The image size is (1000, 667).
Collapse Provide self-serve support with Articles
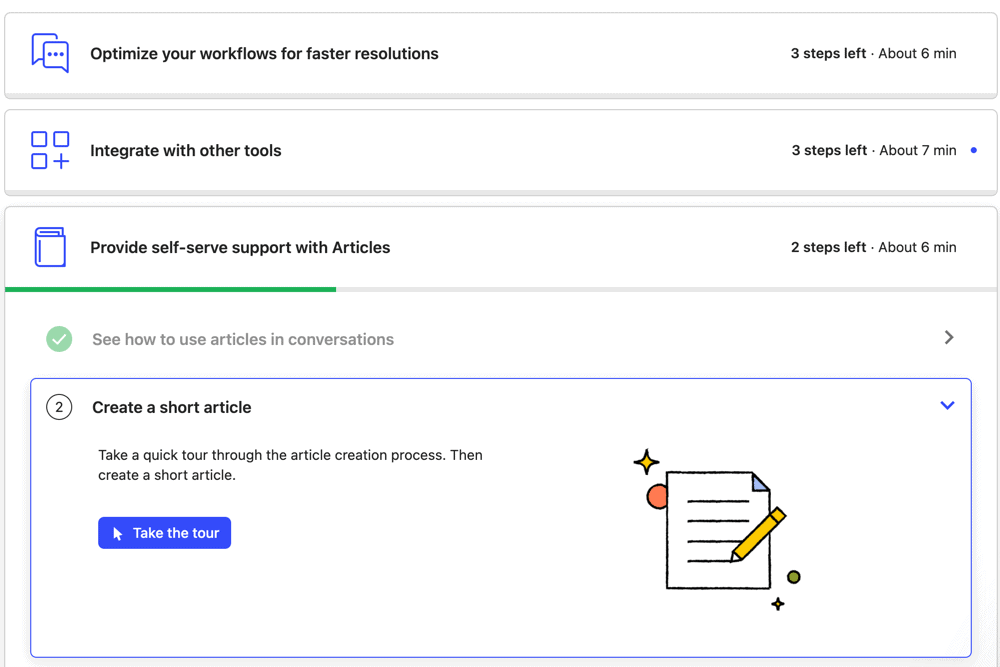tap(501, 247)
